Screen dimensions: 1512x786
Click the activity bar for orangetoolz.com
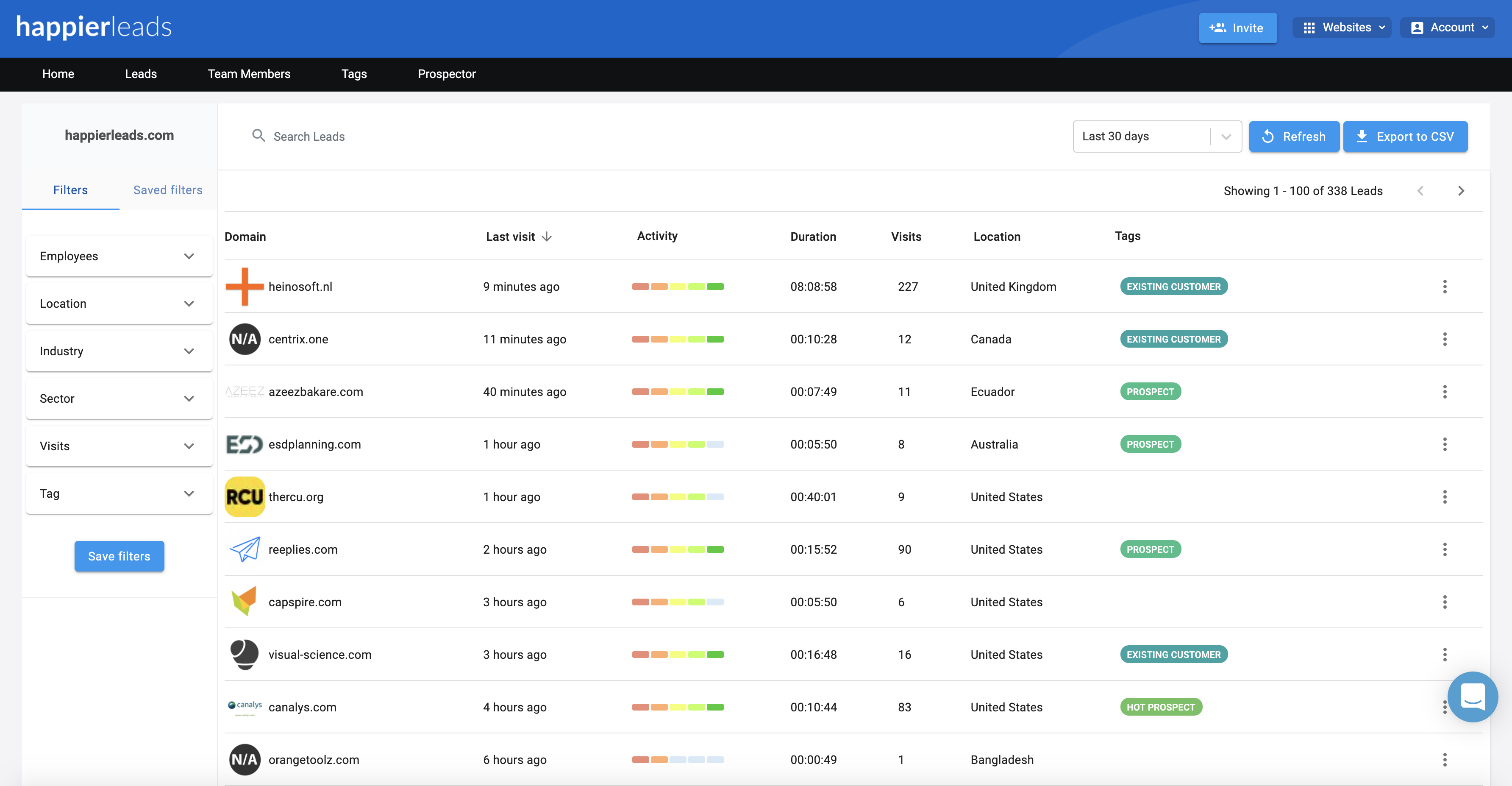click(677, 760)
